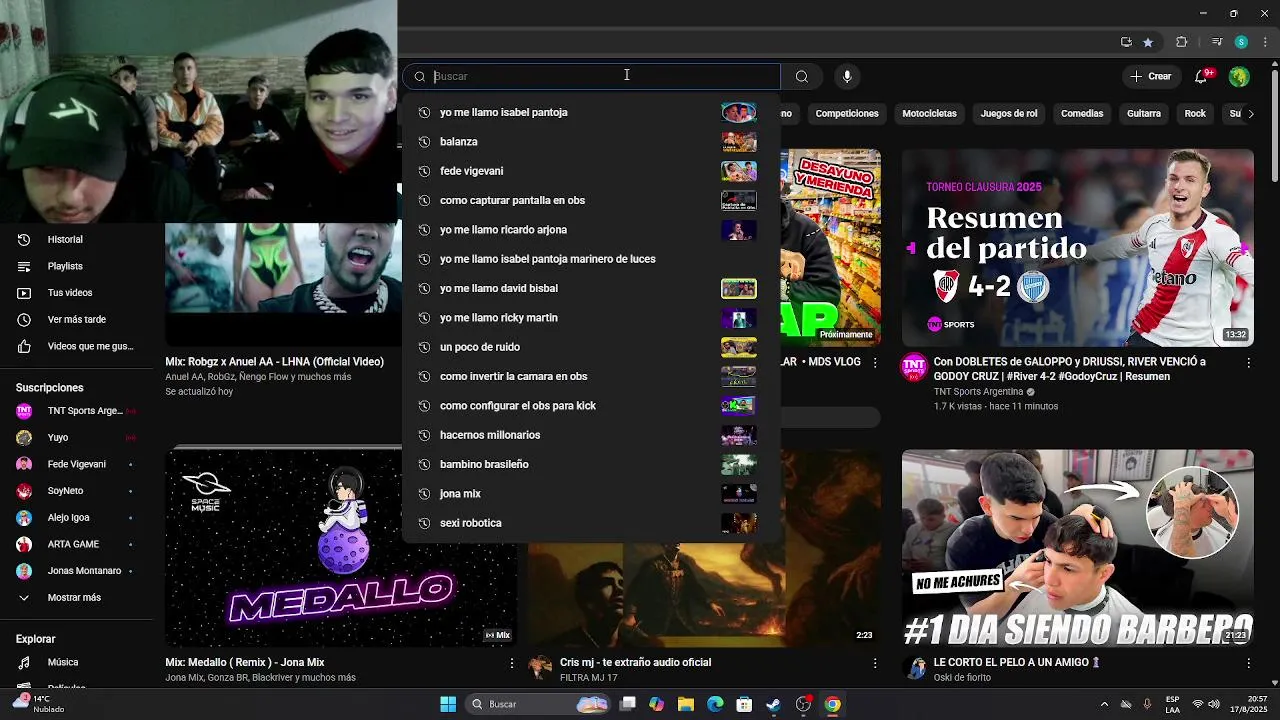The image size is (1280, 720).
Task: Select suggestion 'yo me llamo isabel pantoja'
Action: click(x=591, y=112)
